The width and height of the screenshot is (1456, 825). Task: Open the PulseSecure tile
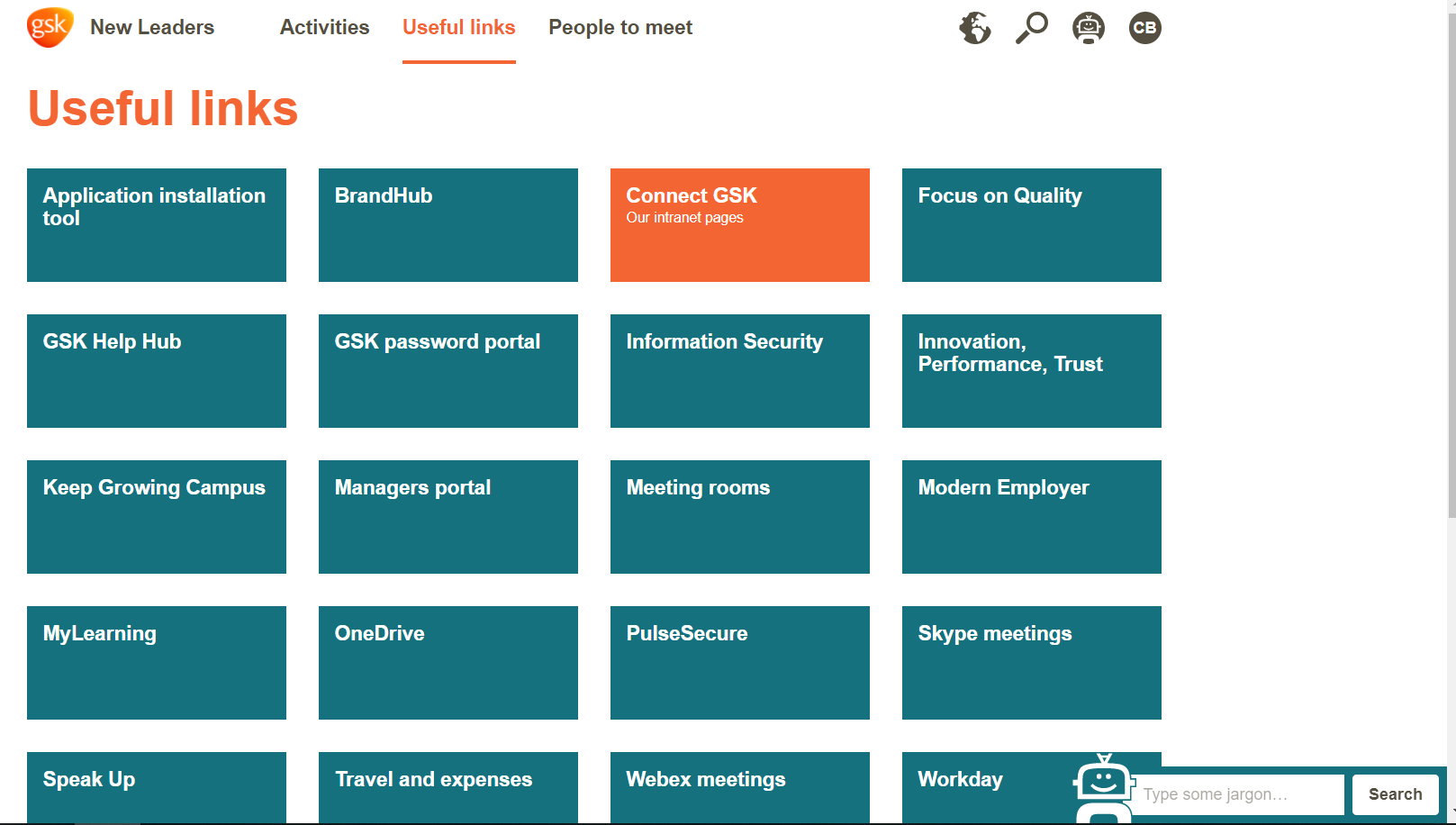coord(740,663)
